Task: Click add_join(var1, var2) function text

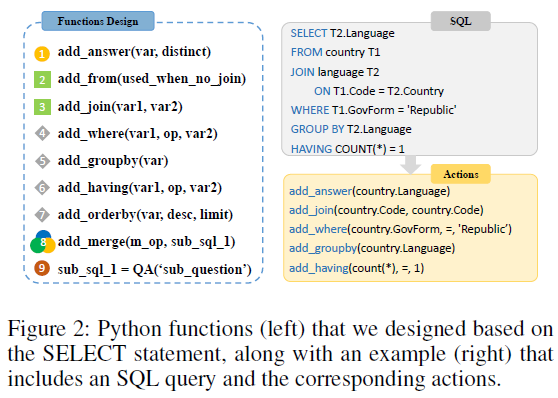Action: tap(120, 106)
